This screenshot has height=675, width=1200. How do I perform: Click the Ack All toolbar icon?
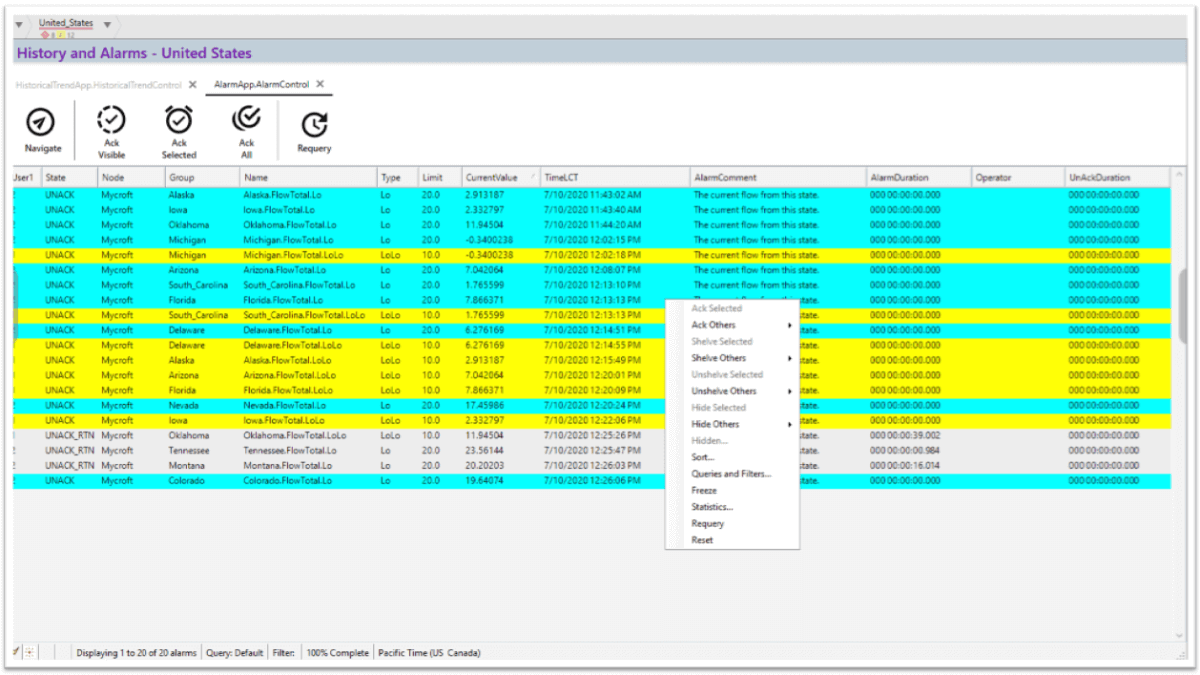click(246, 120)
